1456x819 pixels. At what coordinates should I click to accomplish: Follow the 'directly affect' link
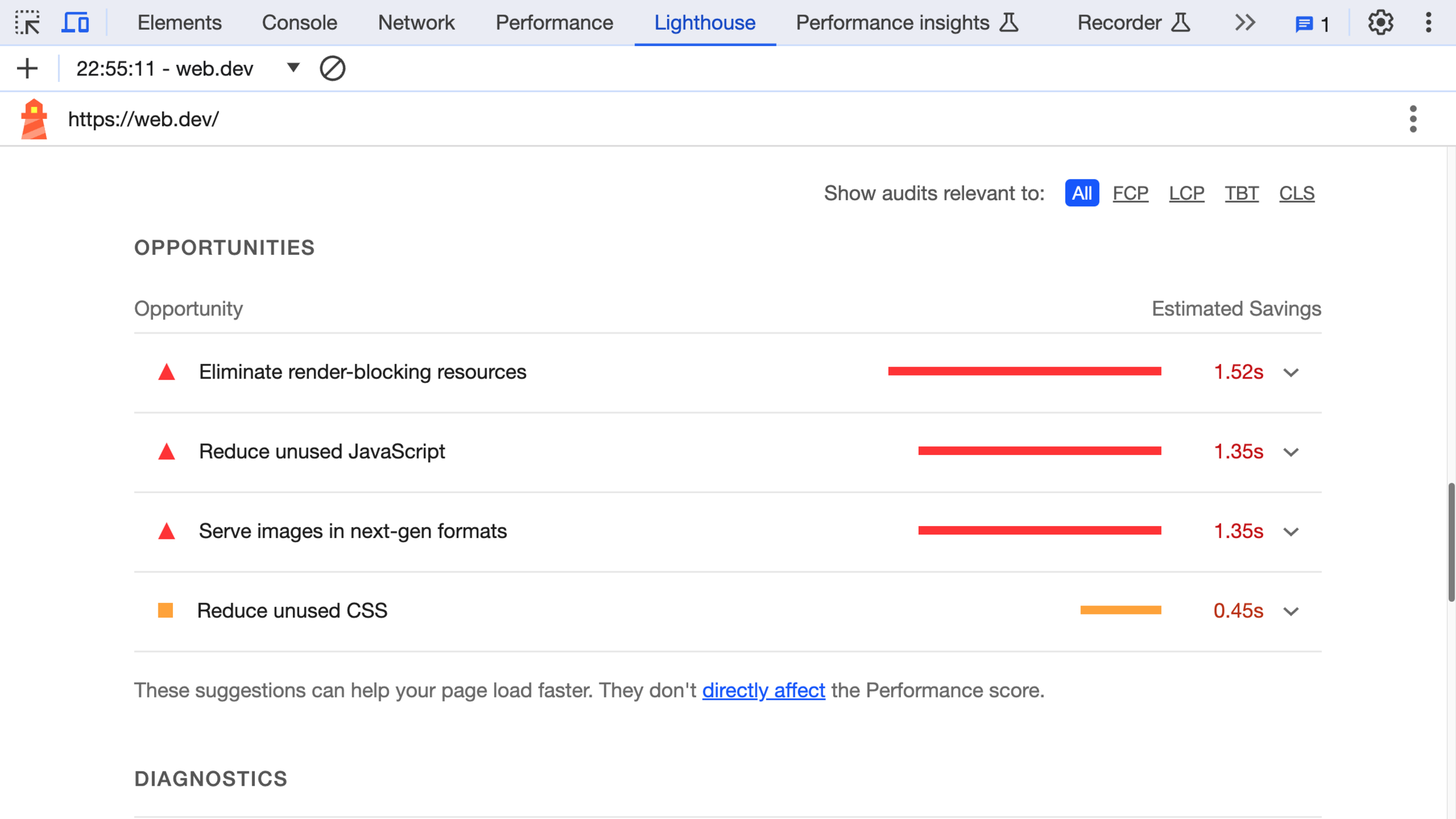pos(763,690)
